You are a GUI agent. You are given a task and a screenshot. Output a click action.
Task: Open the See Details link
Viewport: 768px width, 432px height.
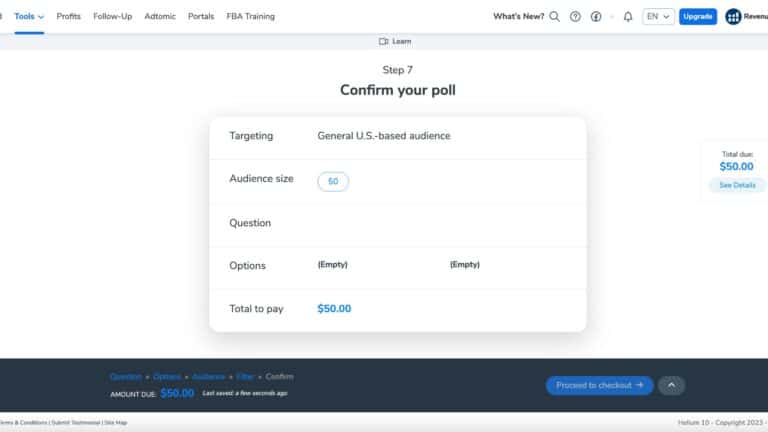click(x=737, y=185)
